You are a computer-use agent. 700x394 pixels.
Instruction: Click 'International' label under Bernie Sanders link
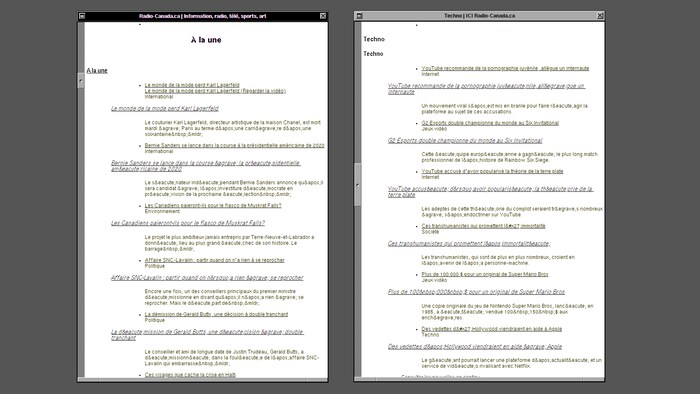coord(158,151)
